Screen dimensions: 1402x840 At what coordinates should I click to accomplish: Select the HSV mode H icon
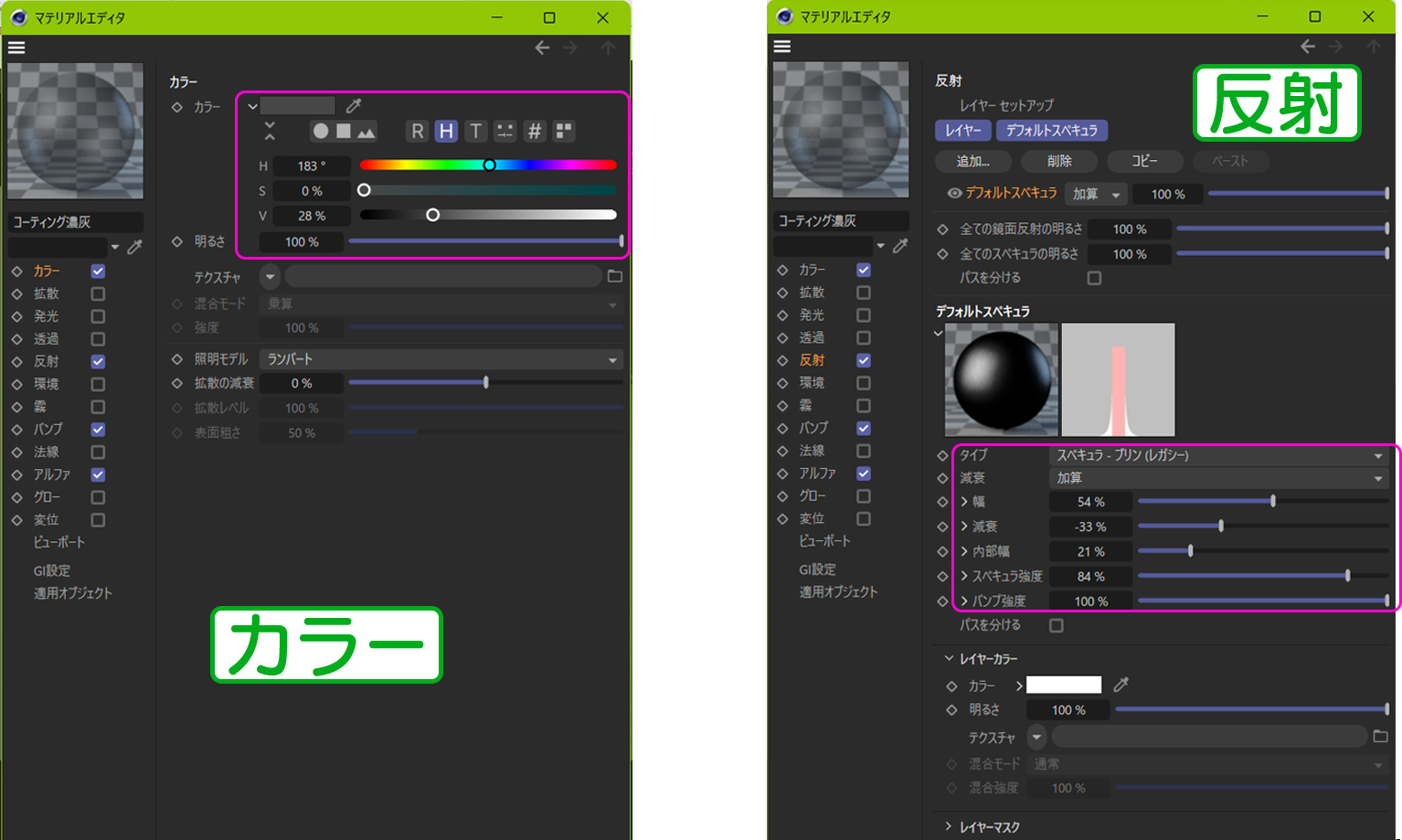(x=446, y=132)
